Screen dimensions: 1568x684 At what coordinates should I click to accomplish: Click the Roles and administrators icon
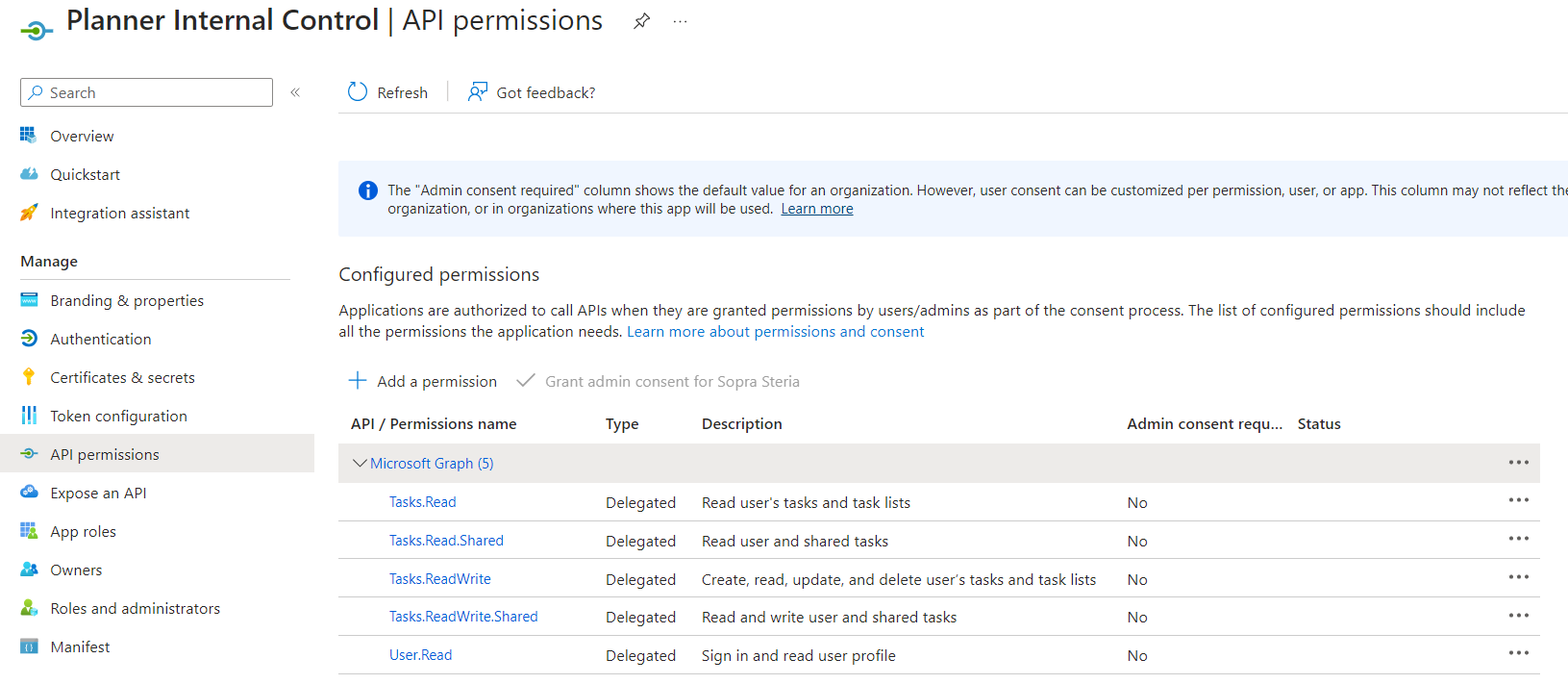tap(29, 607)
